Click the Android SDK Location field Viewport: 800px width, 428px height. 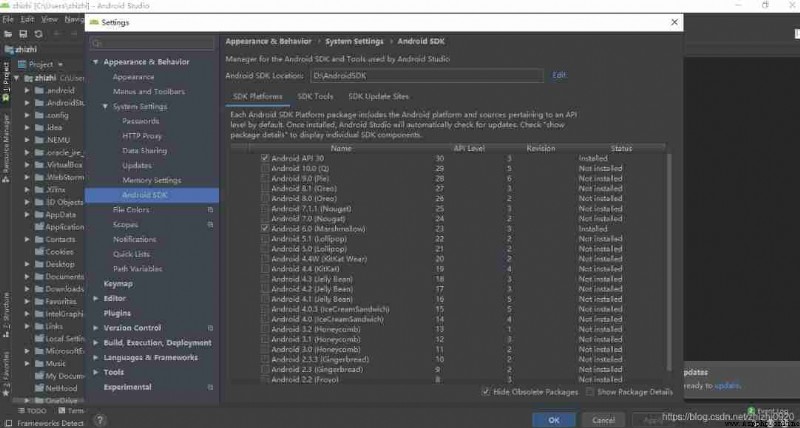point(427,75)
